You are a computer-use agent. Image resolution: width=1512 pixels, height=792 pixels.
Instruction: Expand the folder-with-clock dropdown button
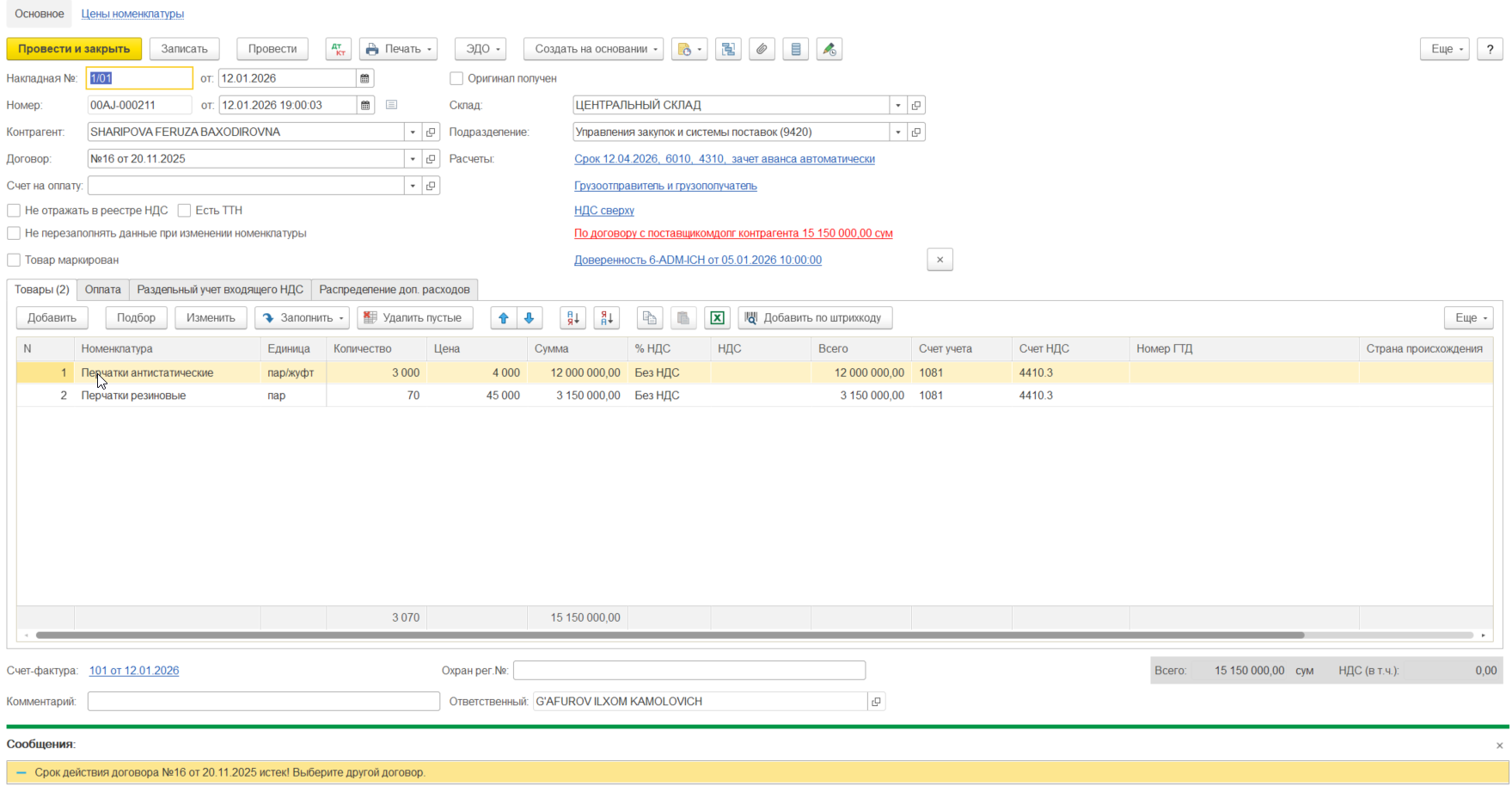(689, 49)
